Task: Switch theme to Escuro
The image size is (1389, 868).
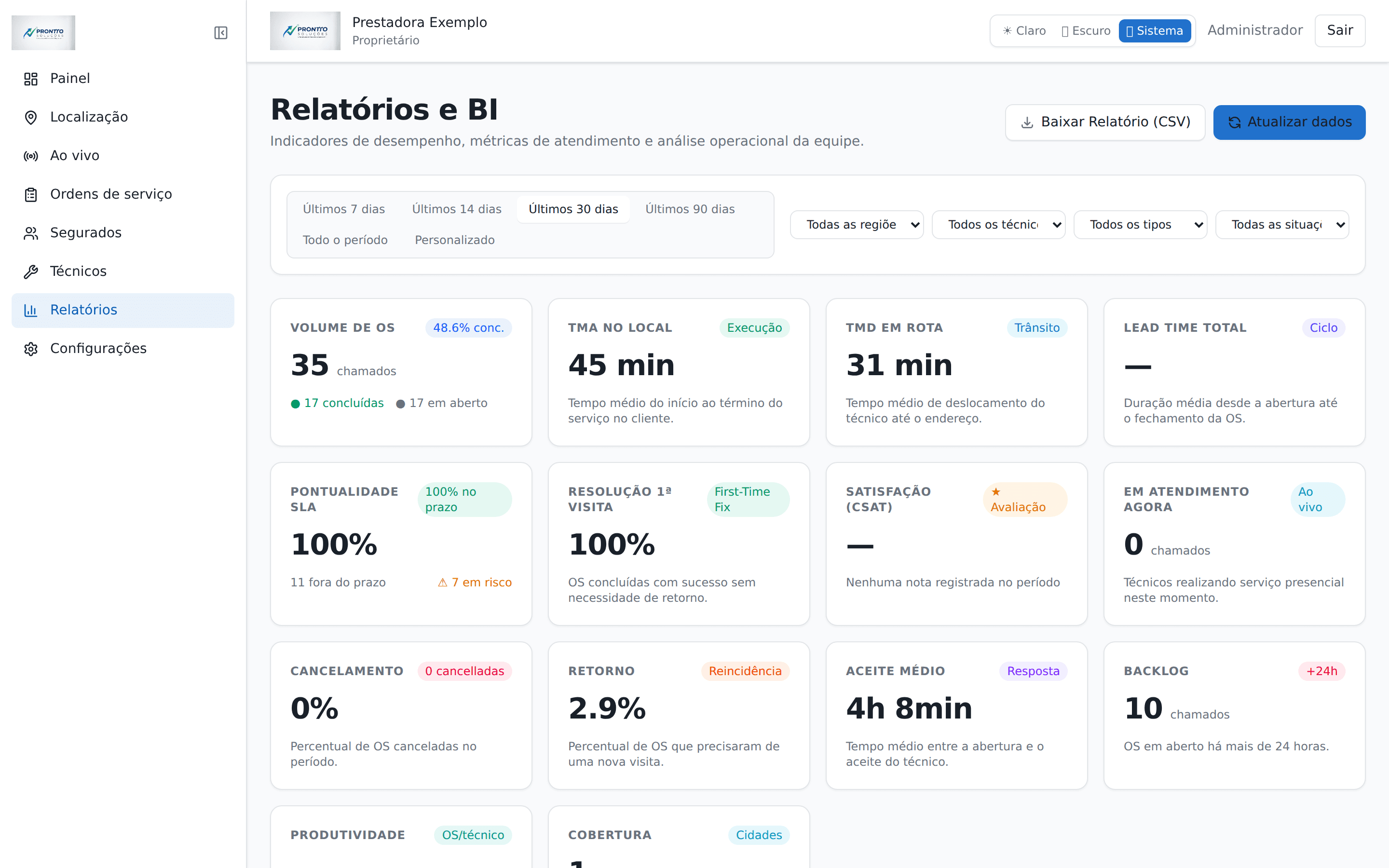Action: 1085,31
